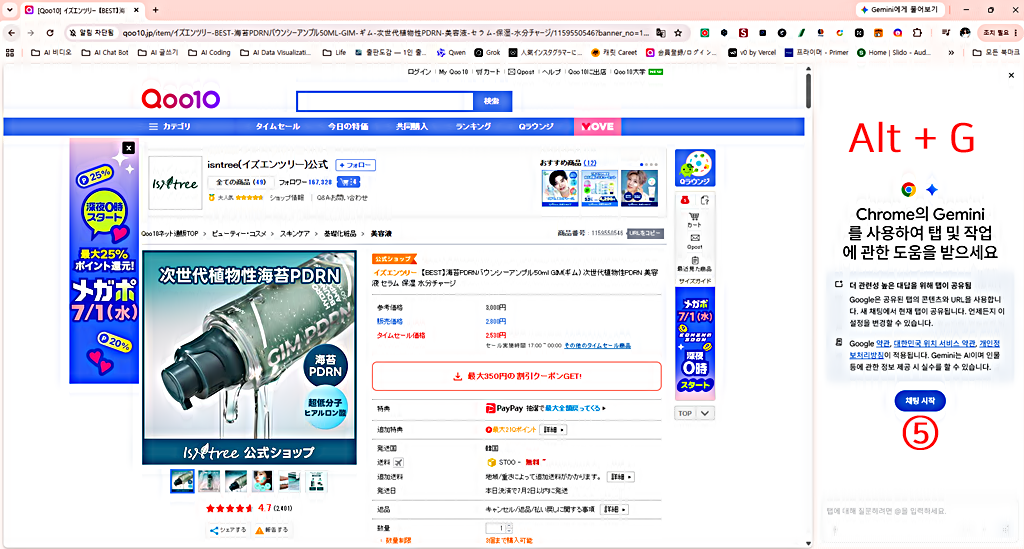Open Qpost mail icon in right sidebar

(x=695, y=241)
